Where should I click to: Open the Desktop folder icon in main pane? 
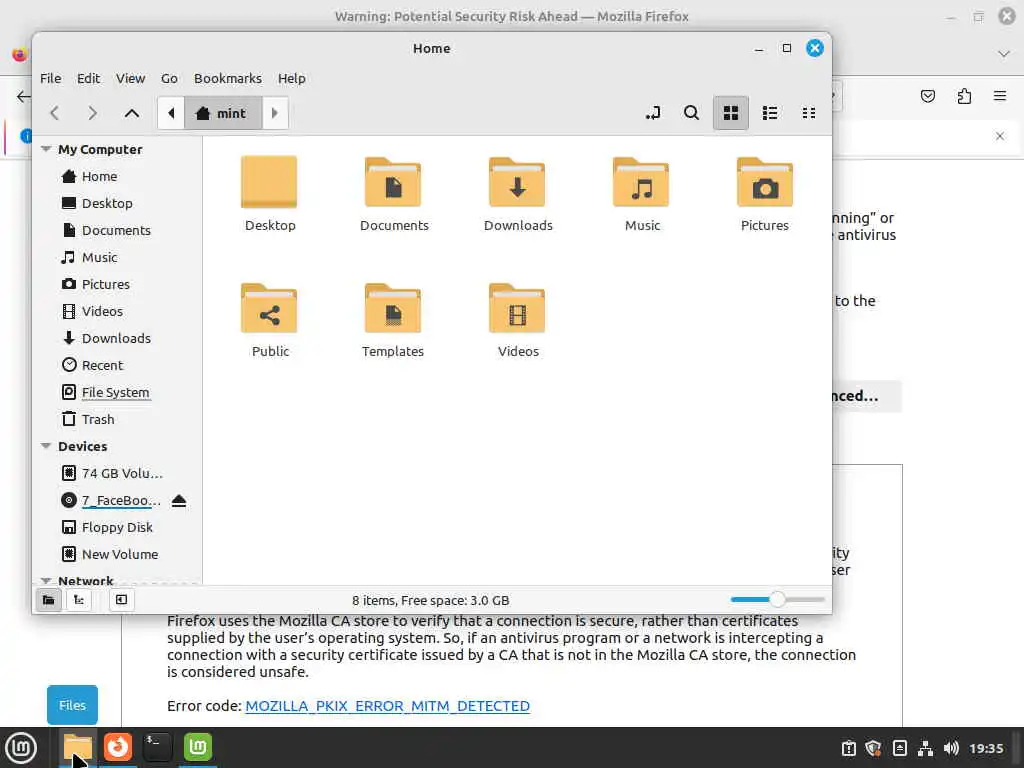269,182
